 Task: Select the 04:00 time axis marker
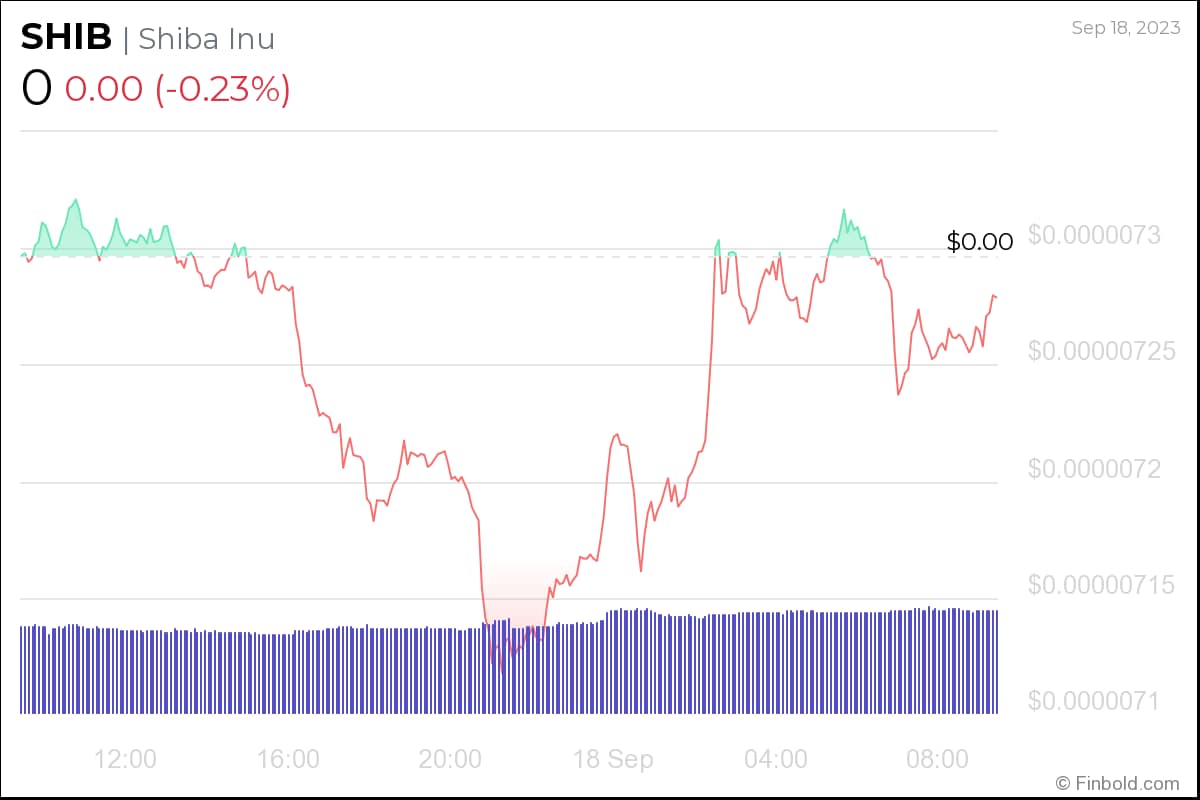click(x=776, y=759)
